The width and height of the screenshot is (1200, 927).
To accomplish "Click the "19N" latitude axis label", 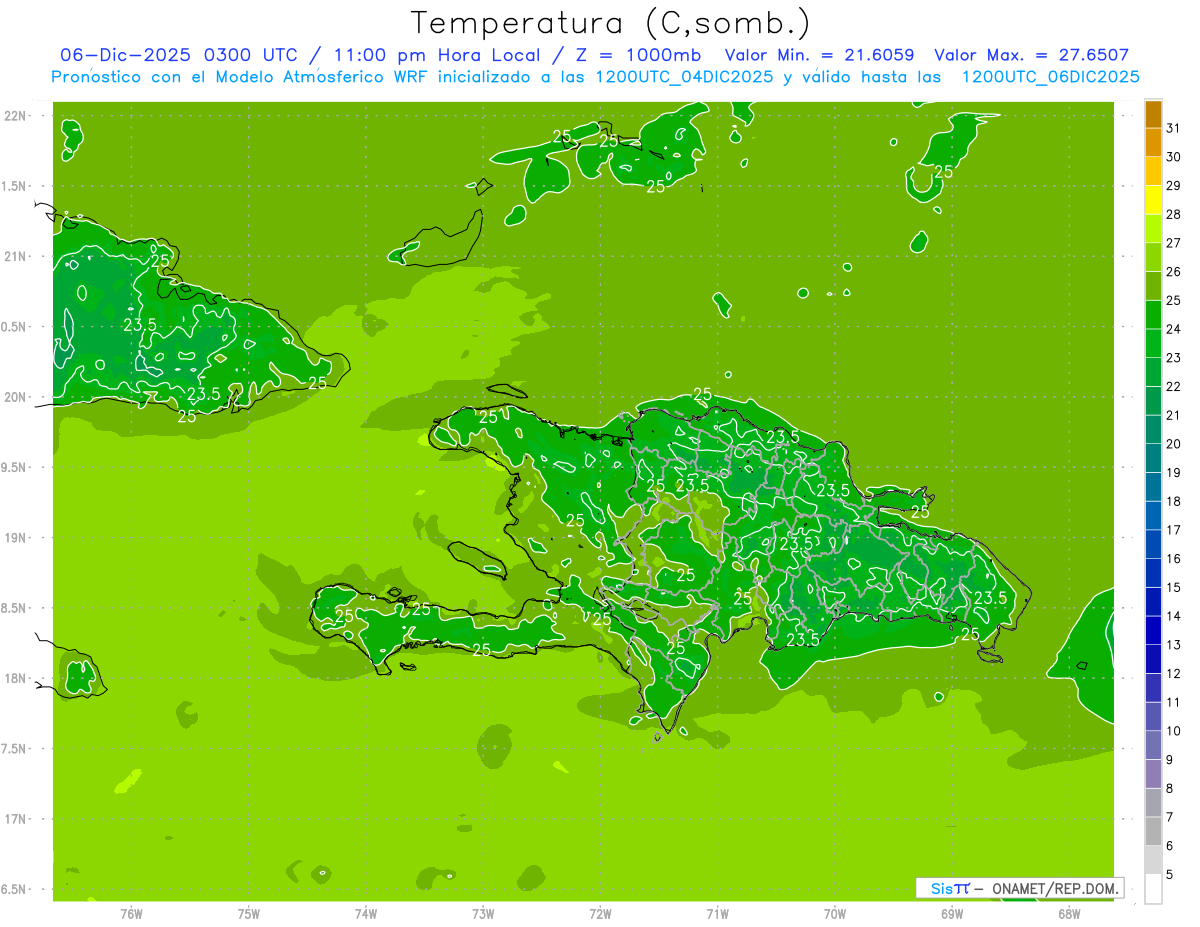I will pos(15,538).
